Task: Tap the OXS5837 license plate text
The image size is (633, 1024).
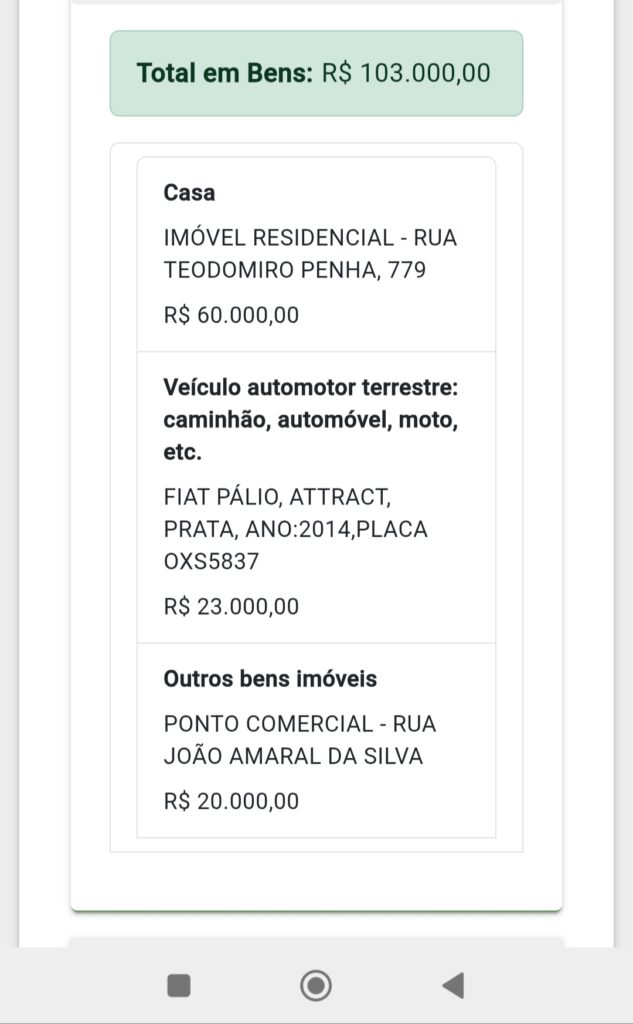Action: tap(211, 562)
